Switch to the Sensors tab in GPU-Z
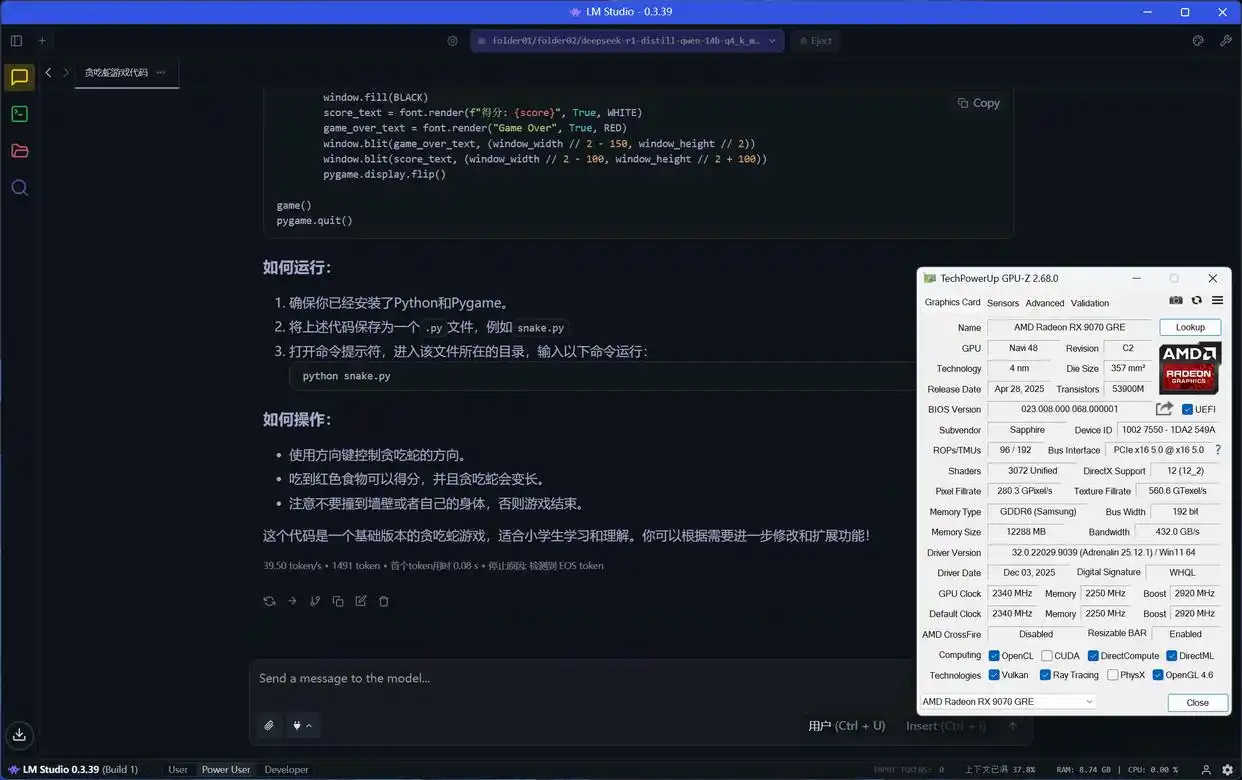Image resolution: width=1242 pixels, height=780 pixels. (x=1002, y=302)
